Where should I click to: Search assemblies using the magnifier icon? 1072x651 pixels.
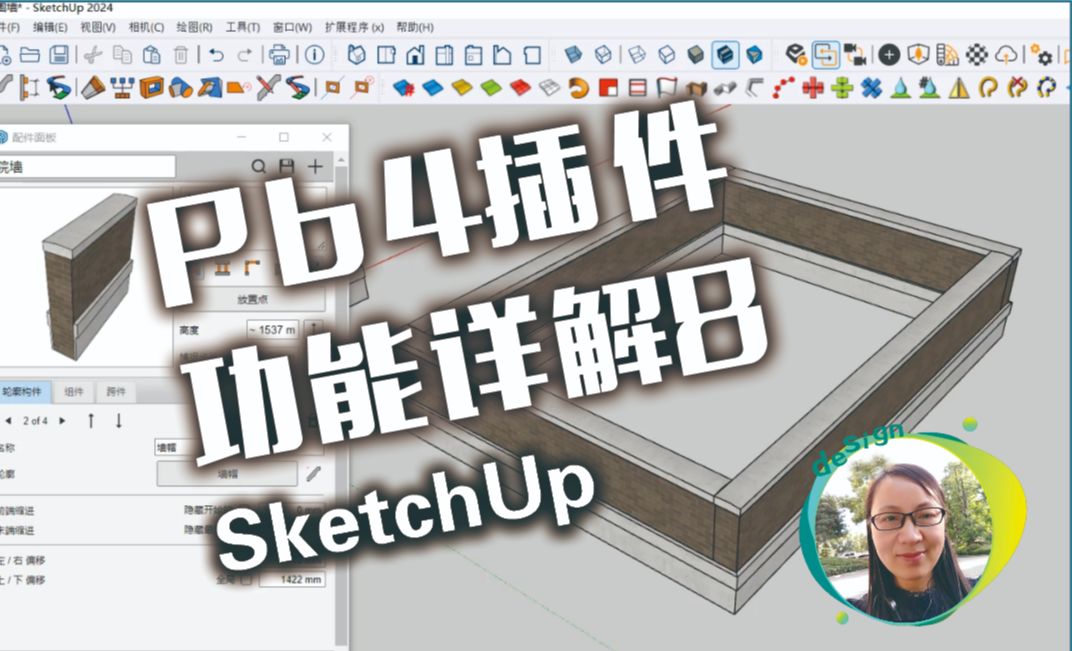click(260, 166)
